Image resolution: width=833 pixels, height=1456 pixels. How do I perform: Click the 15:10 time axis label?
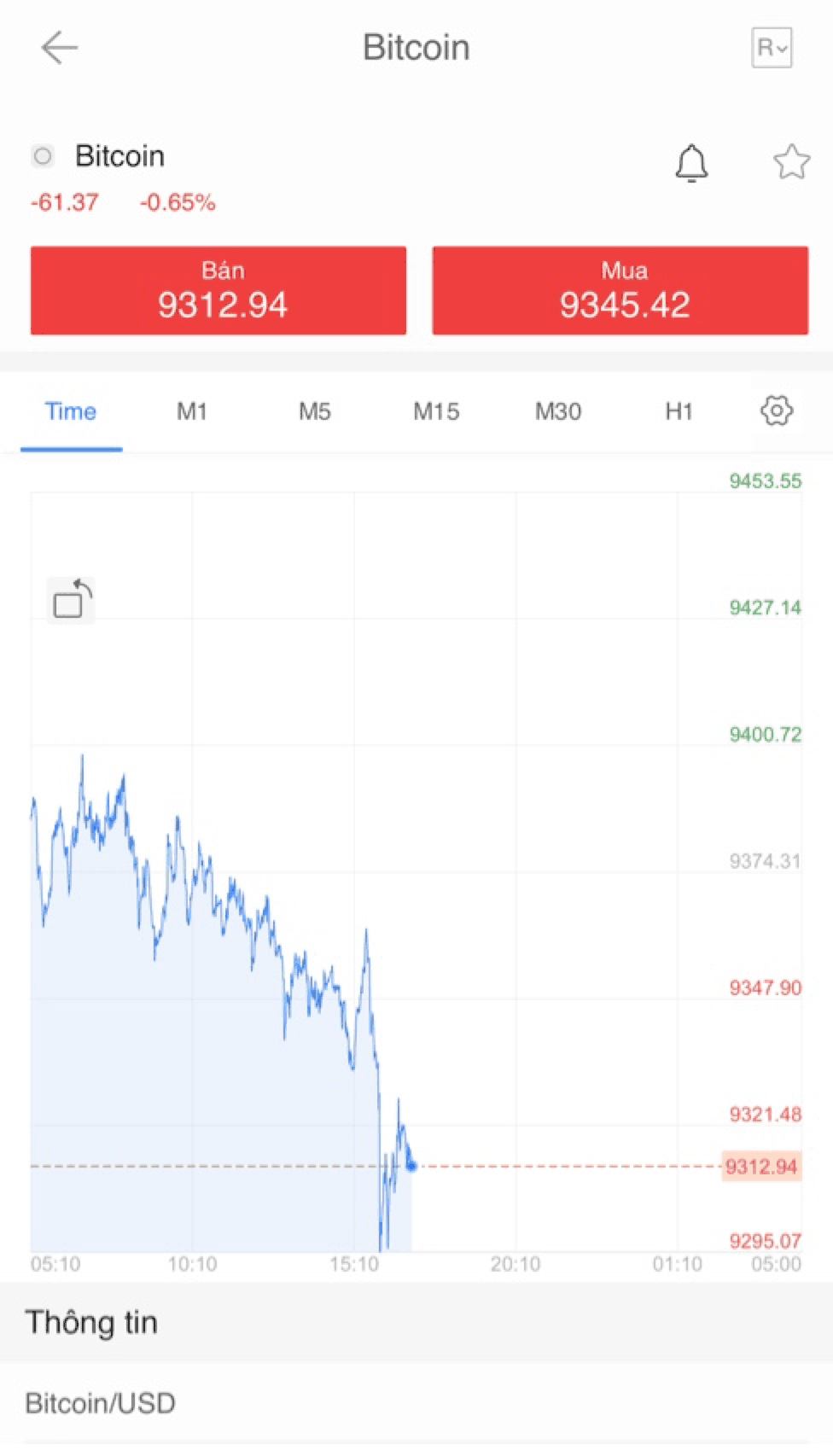pos(354,1264)
